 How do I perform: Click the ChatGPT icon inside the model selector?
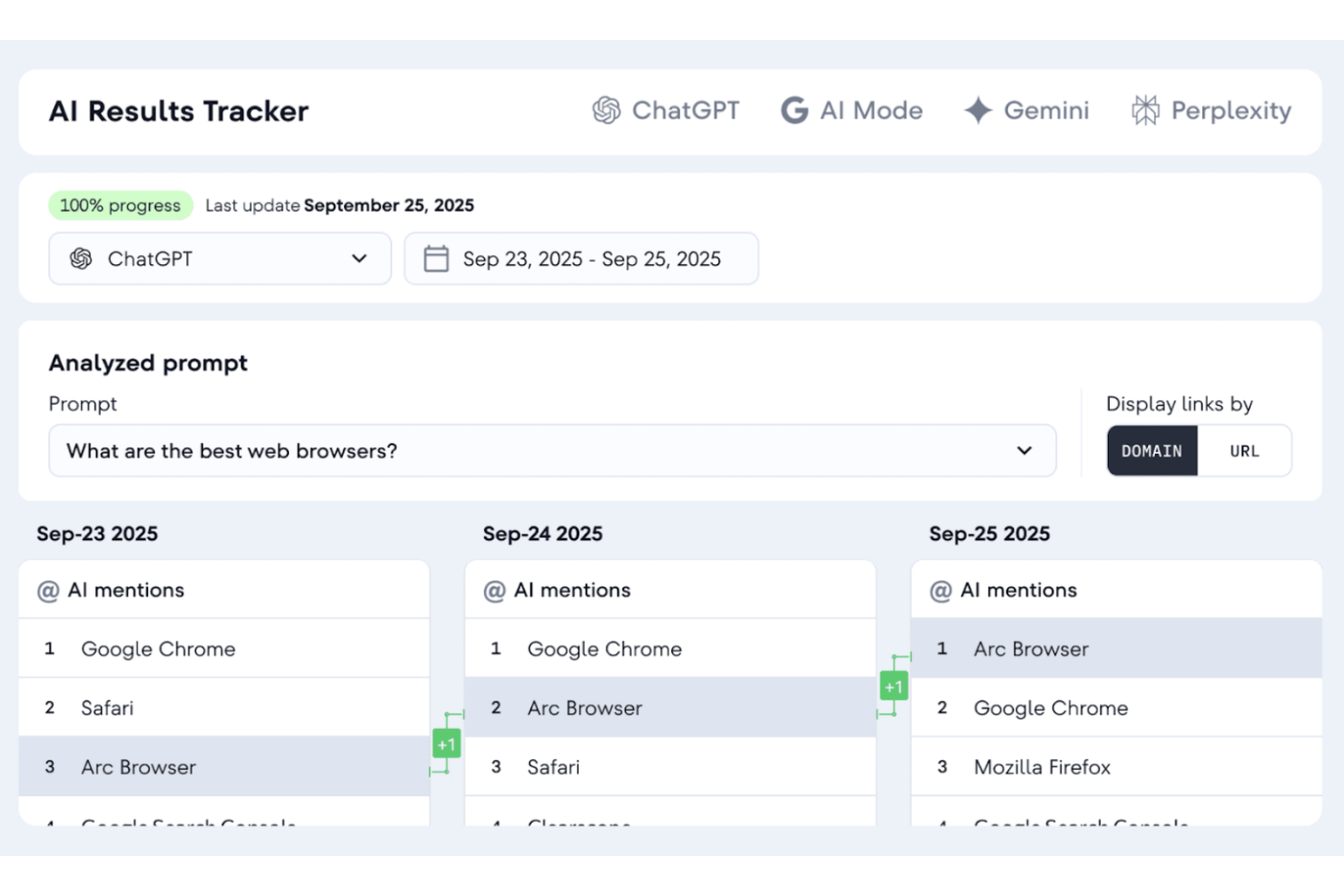coord(81,259)
